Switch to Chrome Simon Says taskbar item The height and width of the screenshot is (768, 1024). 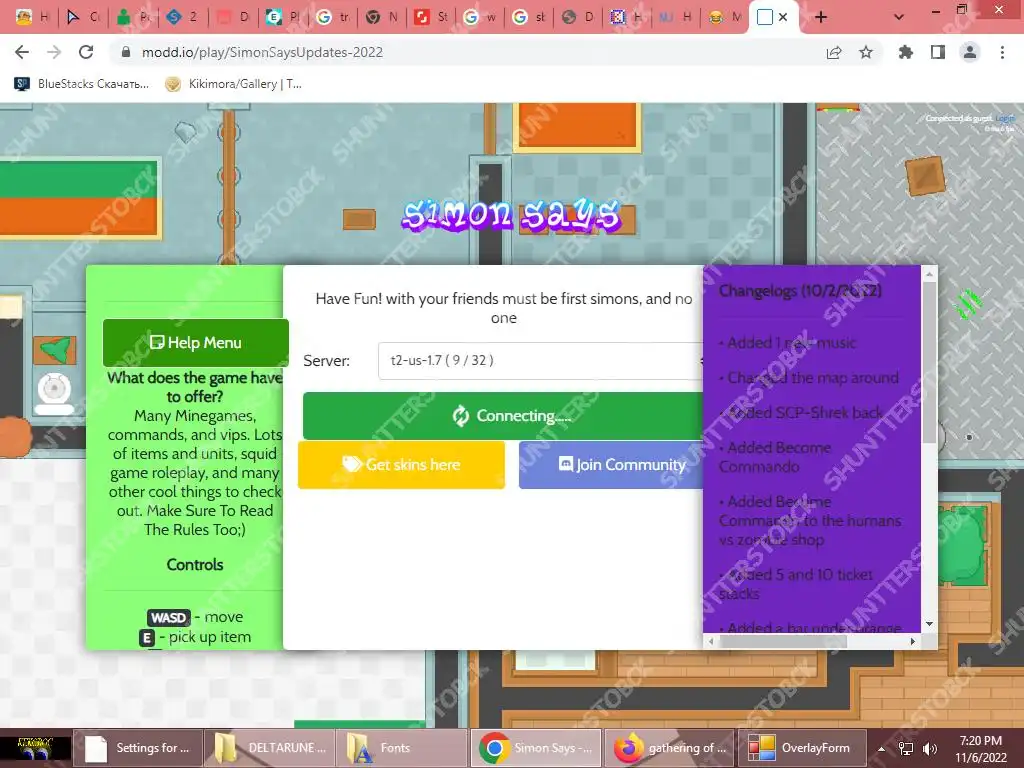(536, 748)
